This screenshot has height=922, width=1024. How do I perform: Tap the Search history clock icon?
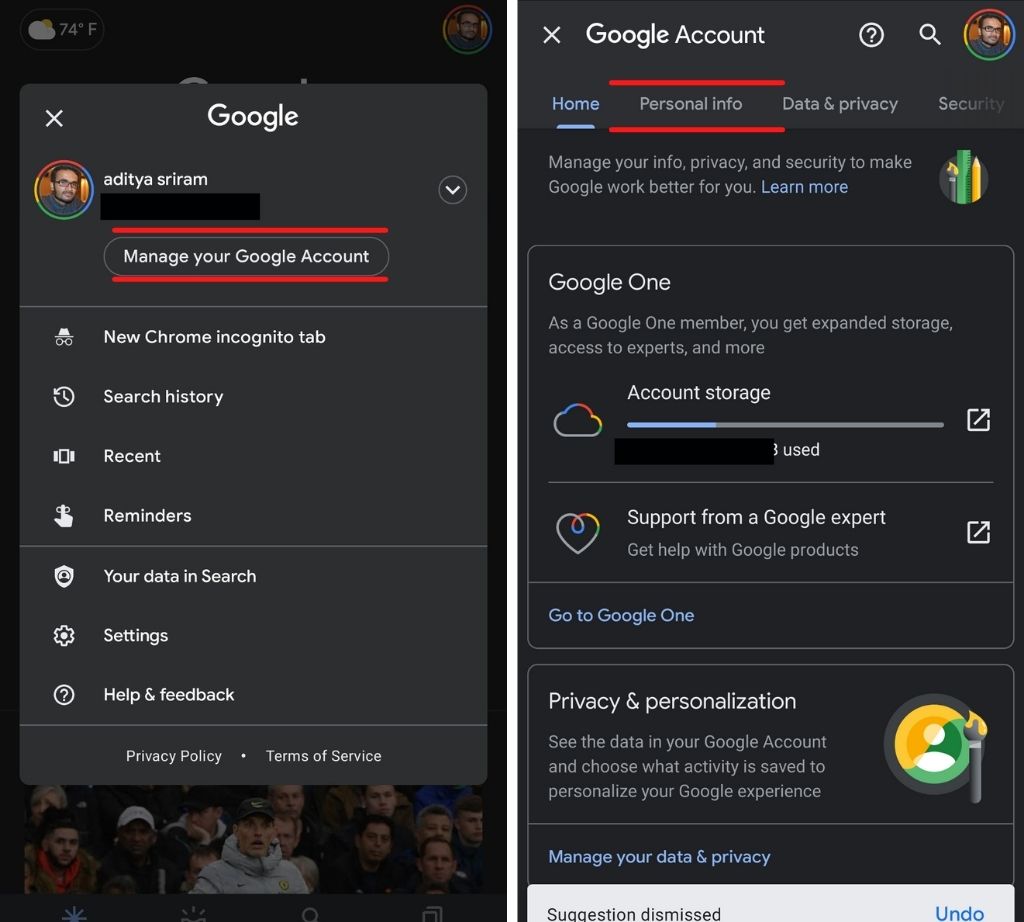[64, 397]
